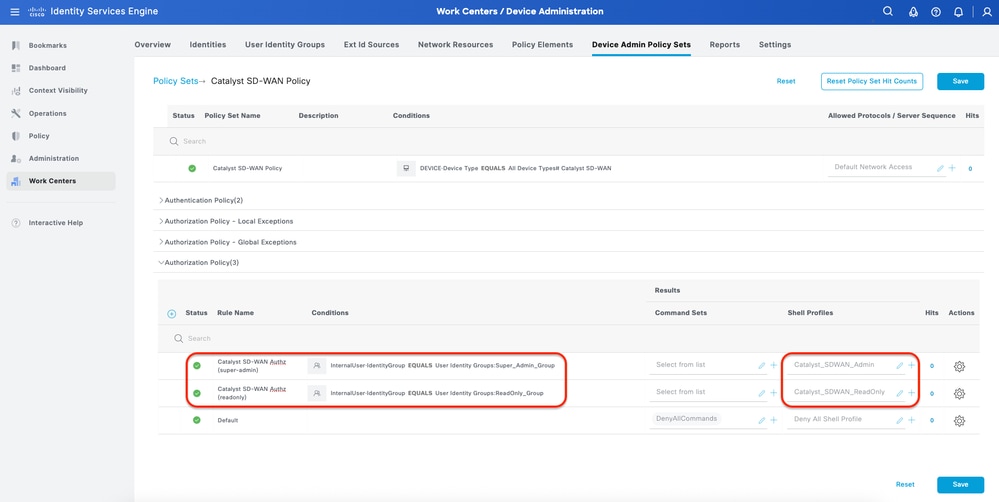This screenshot has height=502, width=999.
Task: Add shell profile plus next to Catalyst_SDWAN_ReadOnly
Action: (x=911, y=393)
